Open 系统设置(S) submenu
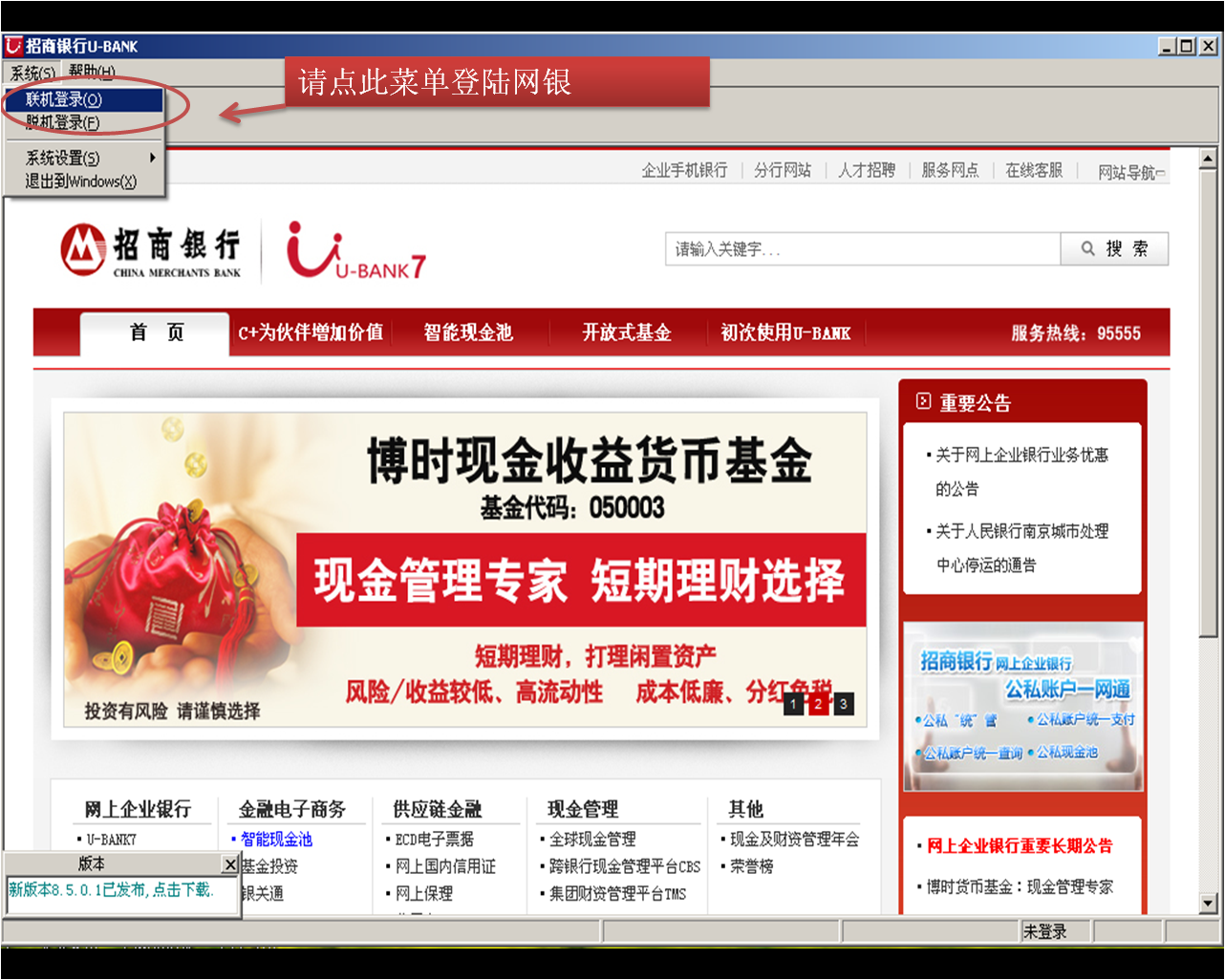 tap(84, 158)
